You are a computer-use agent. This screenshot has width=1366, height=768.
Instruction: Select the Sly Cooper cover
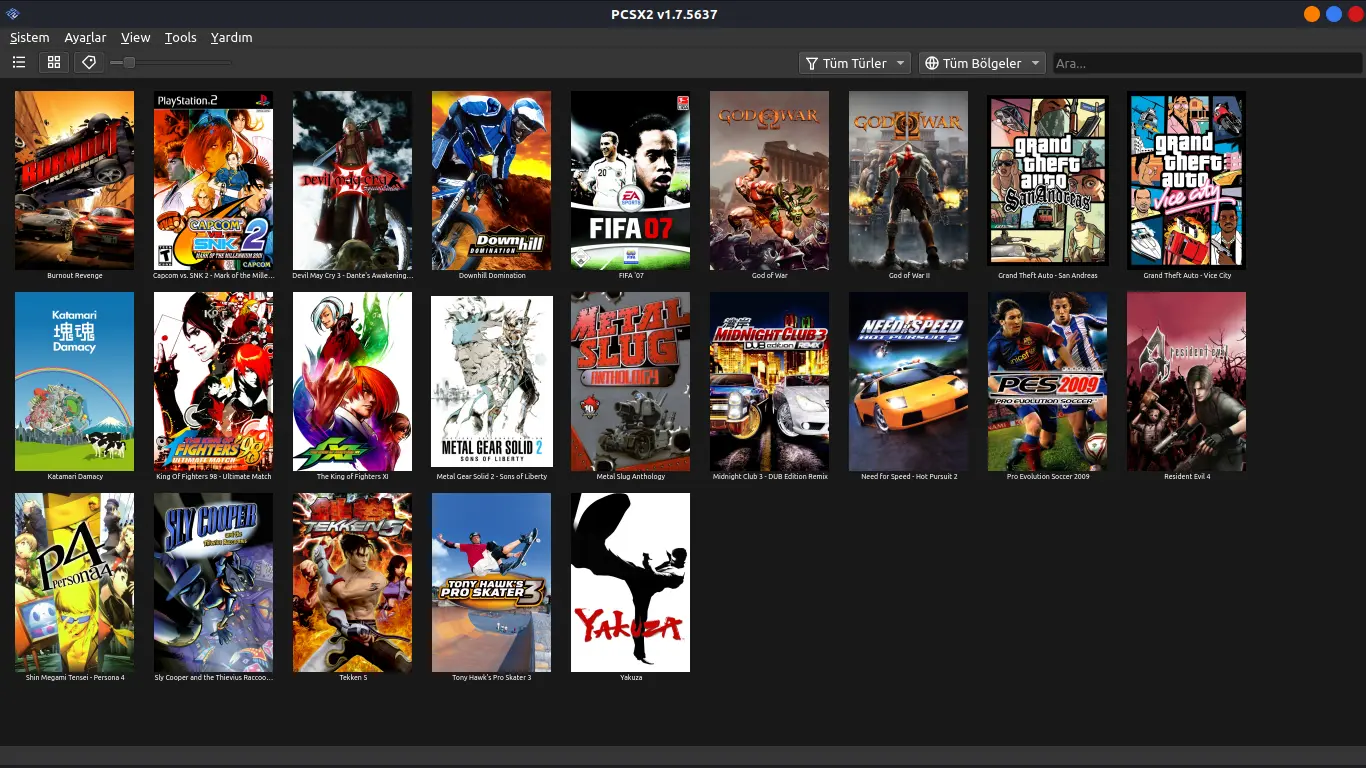click(213, 582)
